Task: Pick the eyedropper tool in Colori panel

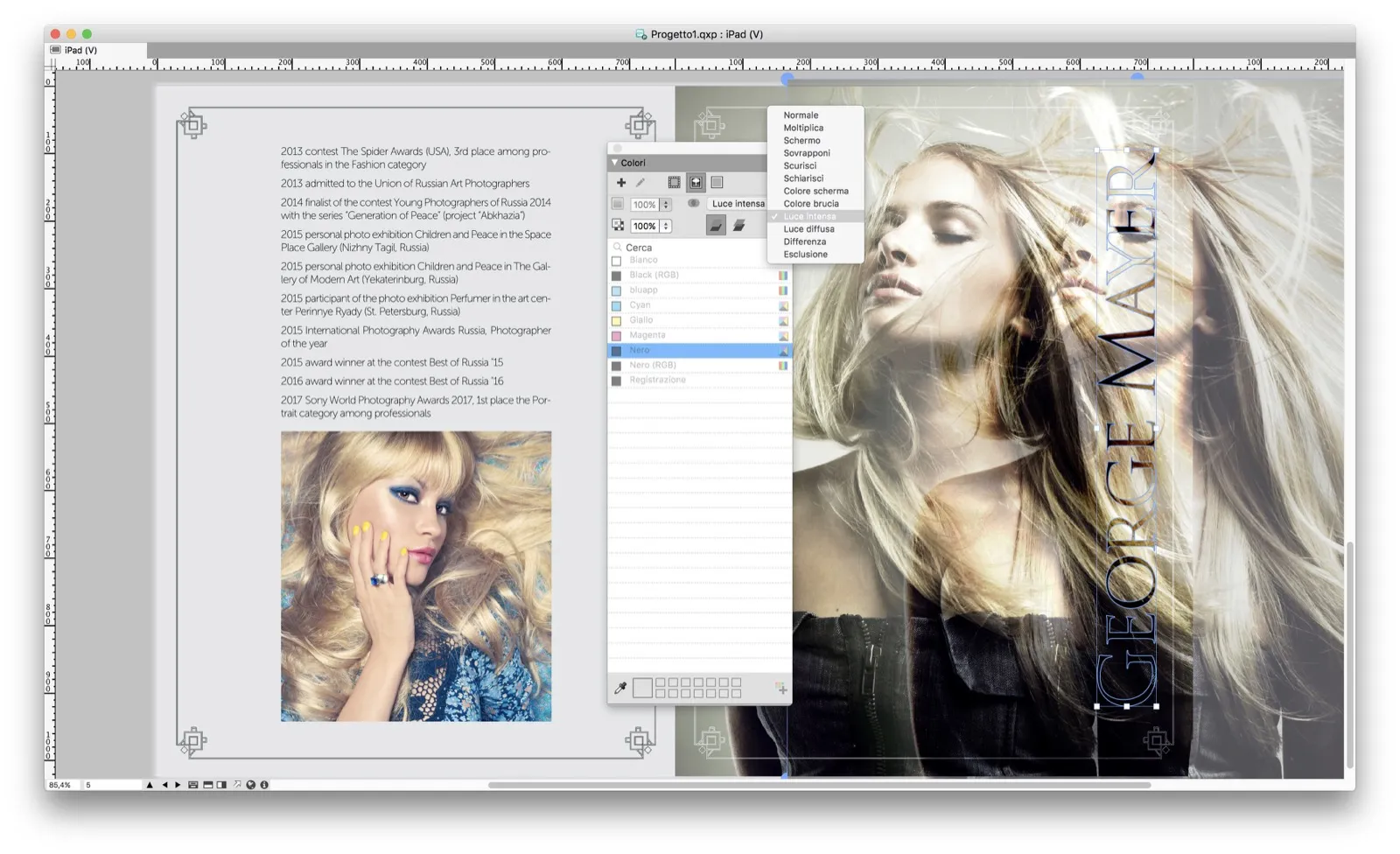Action: pos(620,689)
